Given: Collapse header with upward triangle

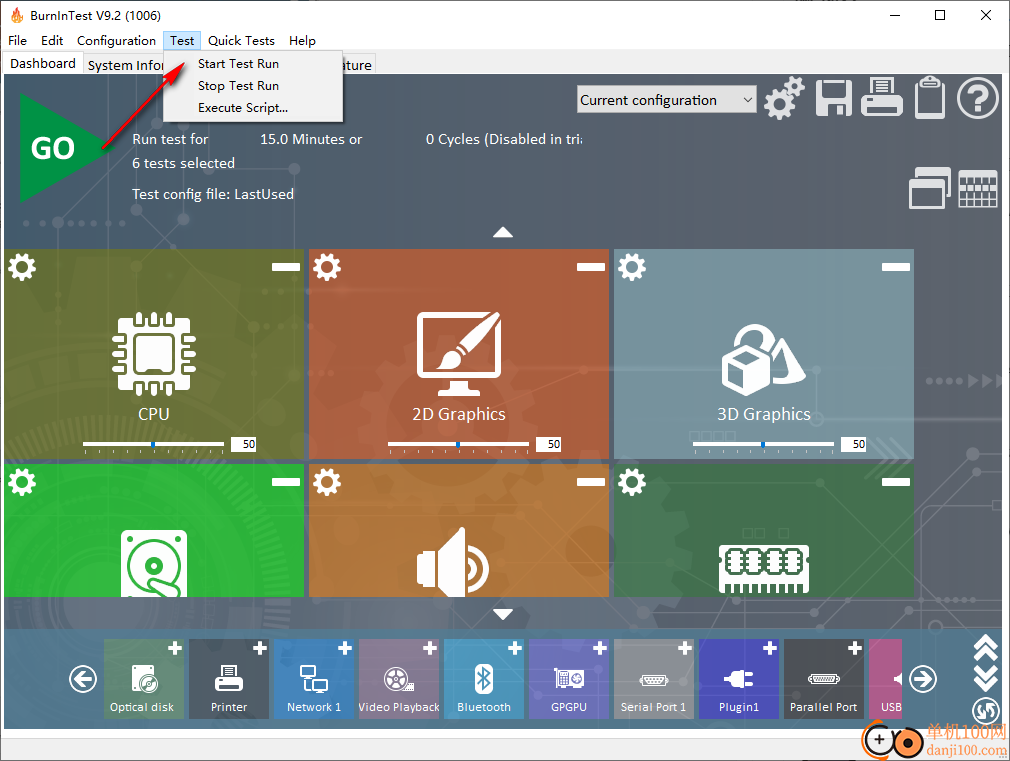Looking at the screenshot, I should [503, 233].
